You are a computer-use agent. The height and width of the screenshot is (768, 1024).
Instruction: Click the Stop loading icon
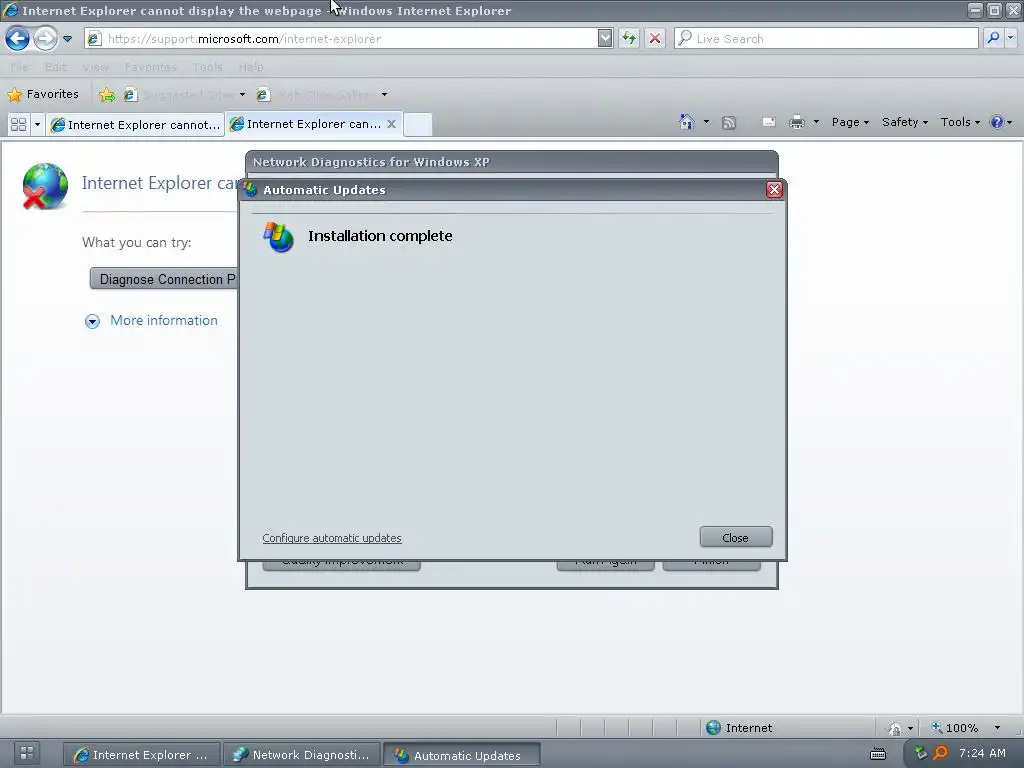click(655, 39)
